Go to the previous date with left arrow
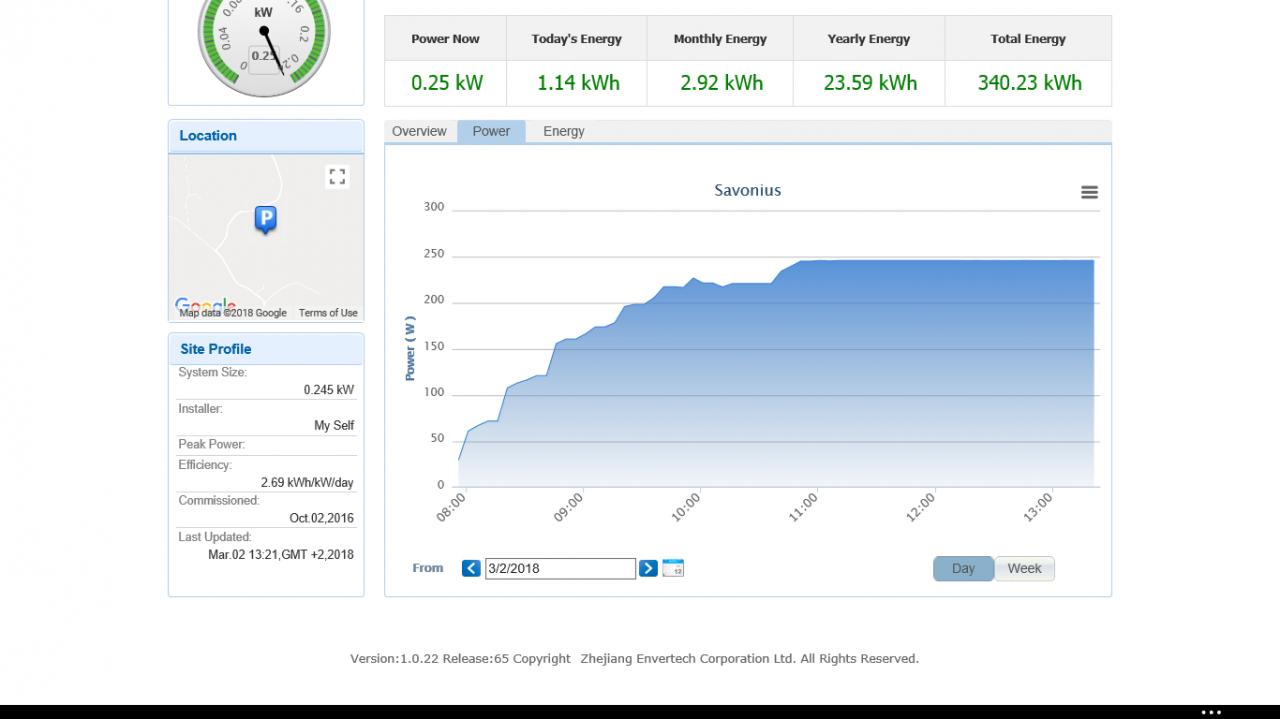 [x=471, y=568]
